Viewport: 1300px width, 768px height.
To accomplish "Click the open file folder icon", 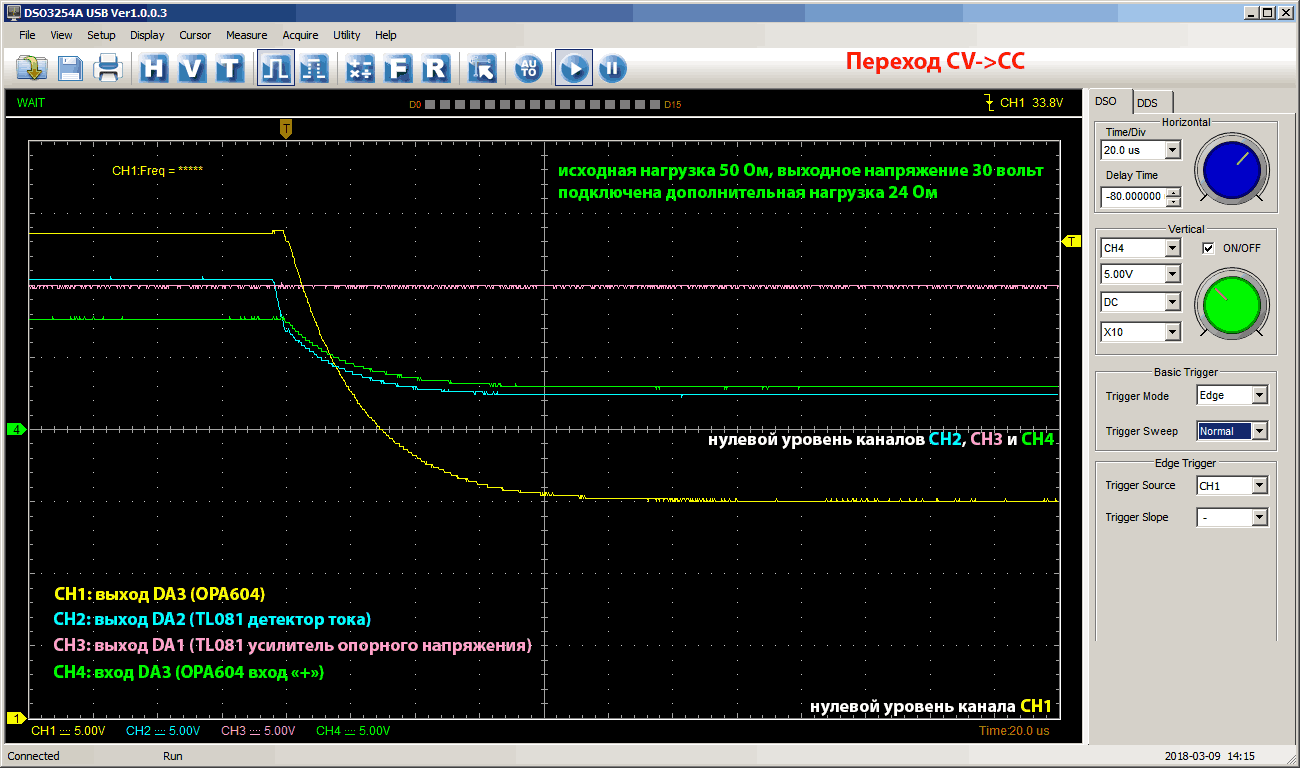I will (x=33, y=68).
